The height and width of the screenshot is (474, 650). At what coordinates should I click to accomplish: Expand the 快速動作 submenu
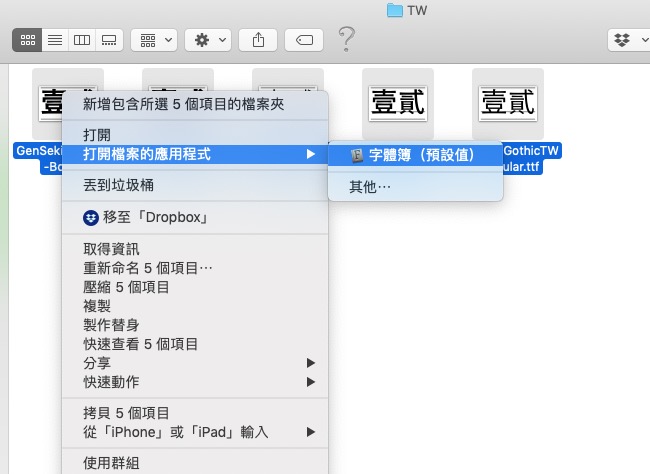coord(195,382)
